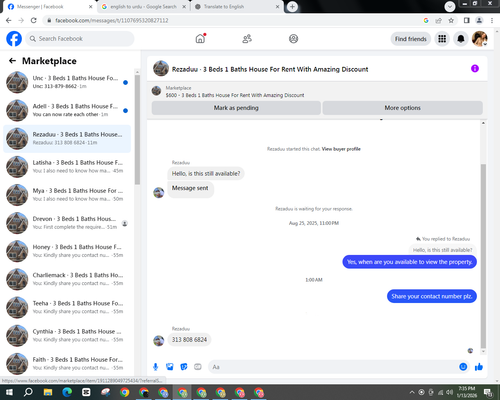500x400 pixels.
Task: Click the chat scrollbar down arrow
Action: (483, 352)
